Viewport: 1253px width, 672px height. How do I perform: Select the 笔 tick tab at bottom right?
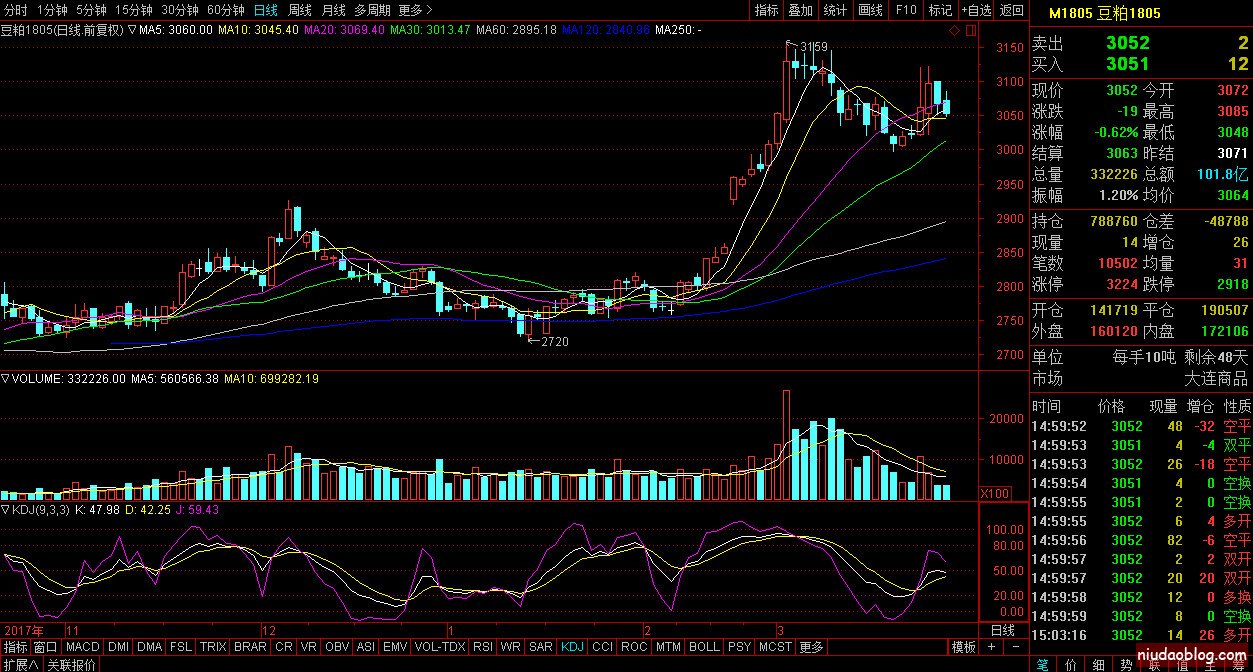[x=1042, y=664]
